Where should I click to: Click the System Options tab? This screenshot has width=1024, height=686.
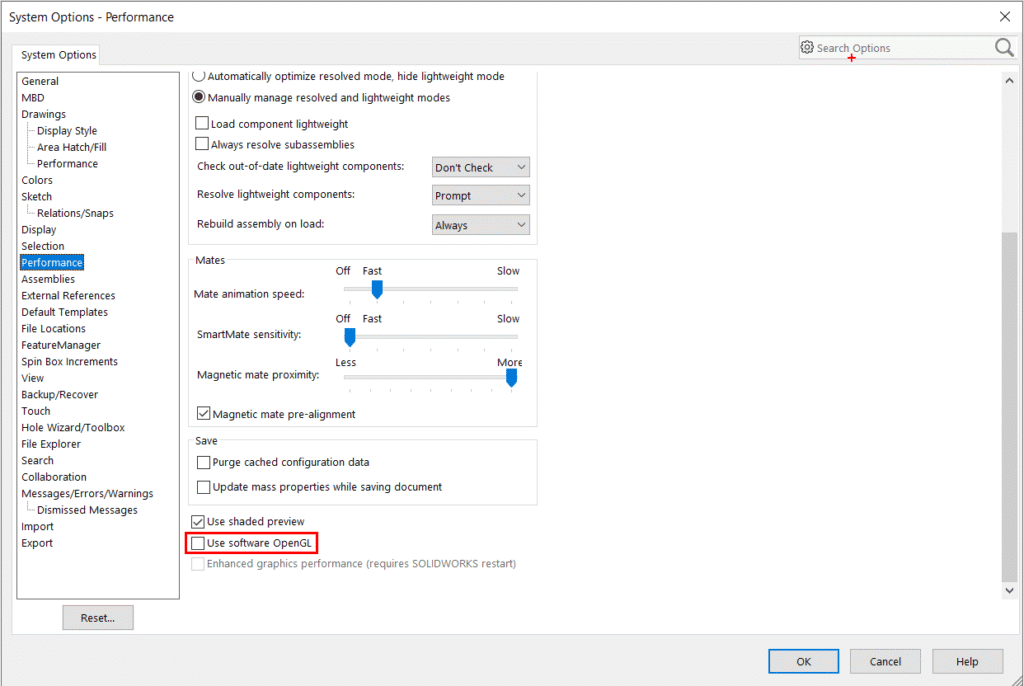click(x=58, y=55)
